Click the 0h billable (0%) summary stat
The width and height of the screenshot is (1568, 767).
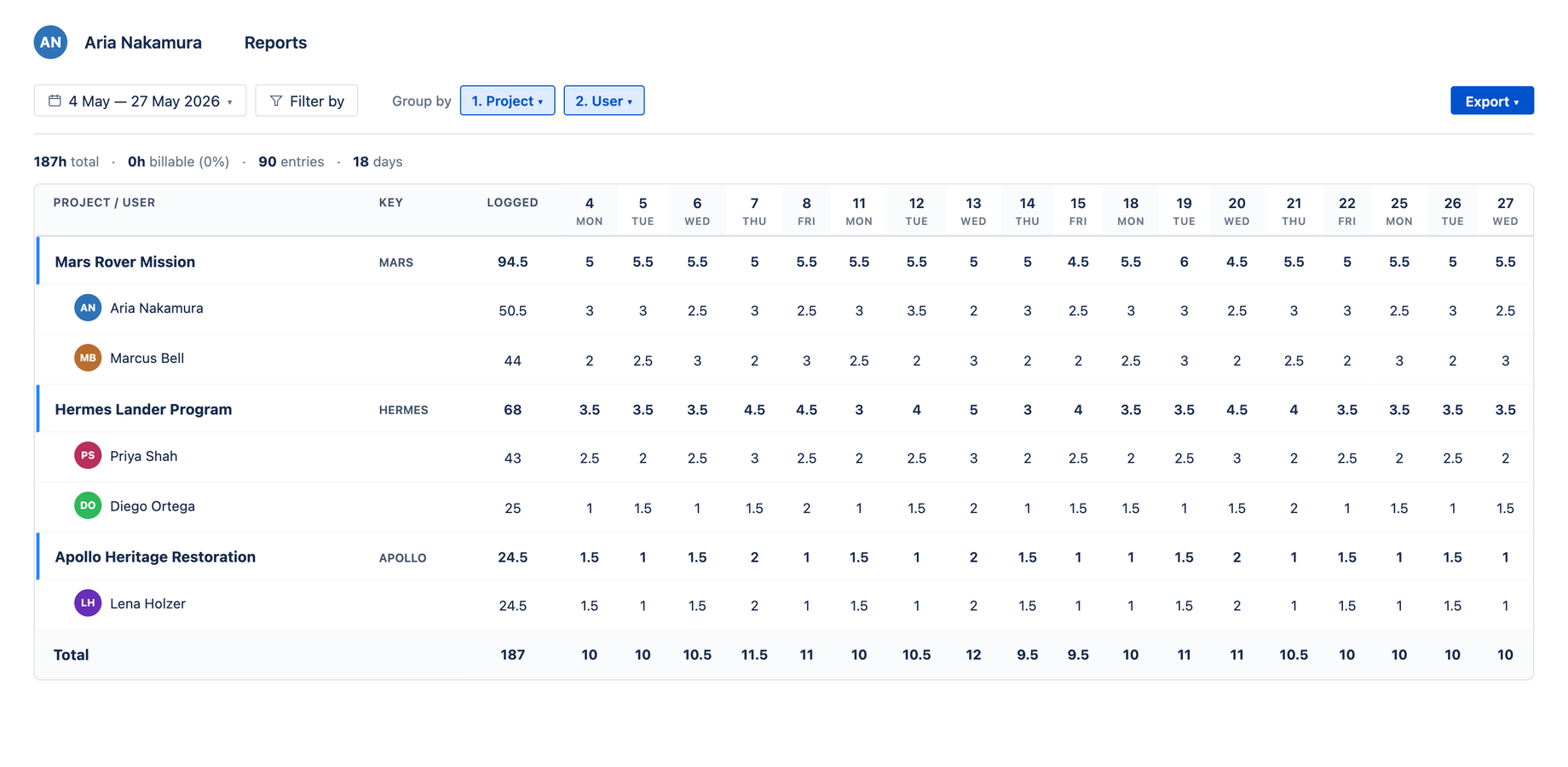click(178, 161)
